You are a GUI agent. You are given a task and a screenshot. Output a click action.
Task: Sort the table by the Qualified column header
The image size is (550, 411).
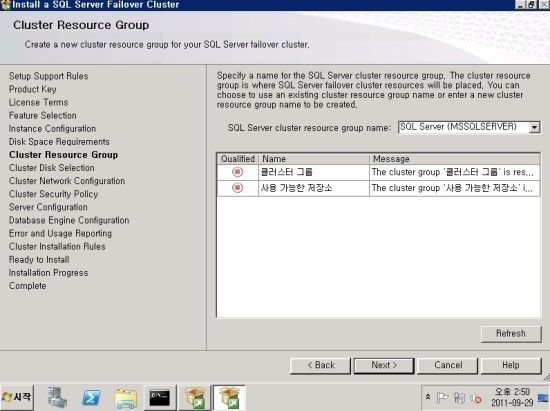pos(238,159)
